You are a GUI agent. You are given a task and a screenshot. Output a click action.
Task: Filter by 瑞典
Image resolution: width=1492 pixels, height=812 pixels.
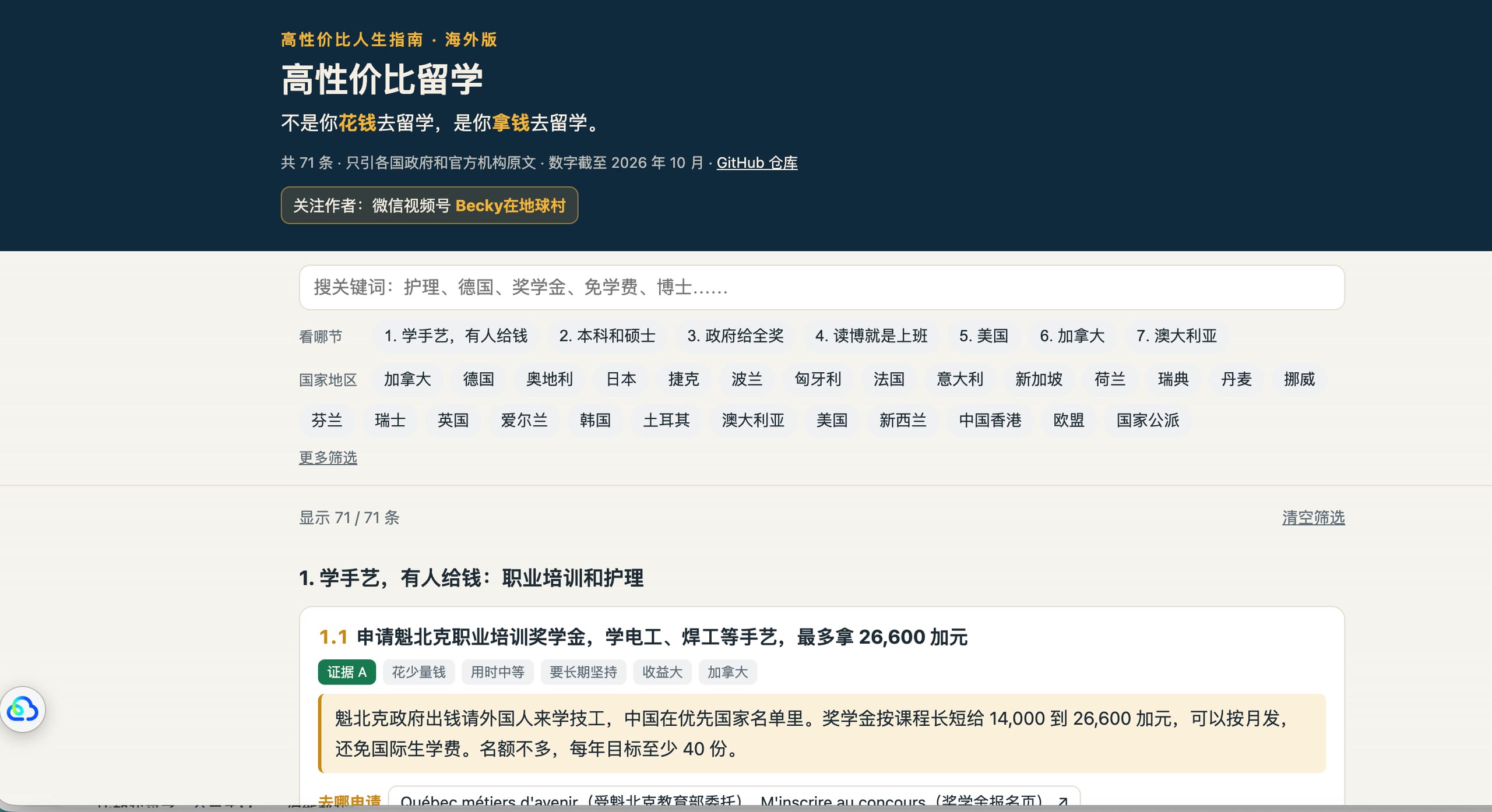pos(1173,379)
